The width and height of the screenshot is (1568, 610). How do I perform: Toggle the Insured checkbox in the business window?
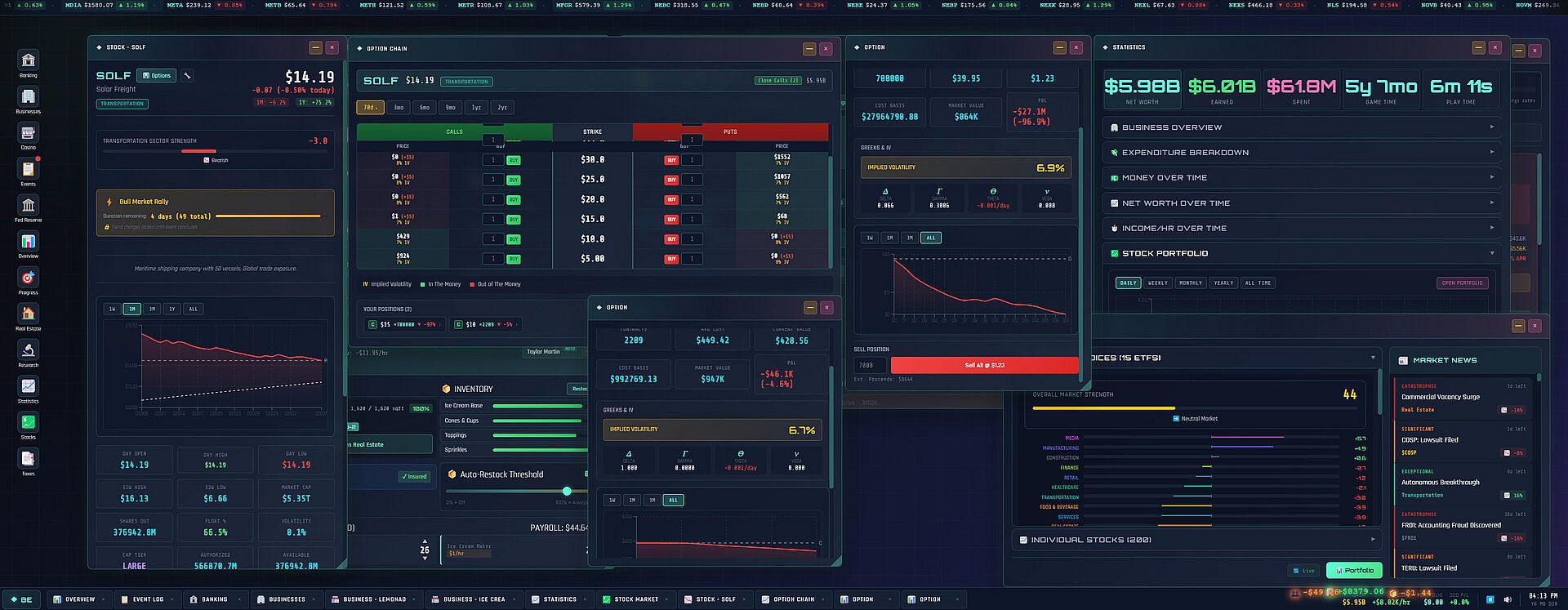click(x=414, y=476)
